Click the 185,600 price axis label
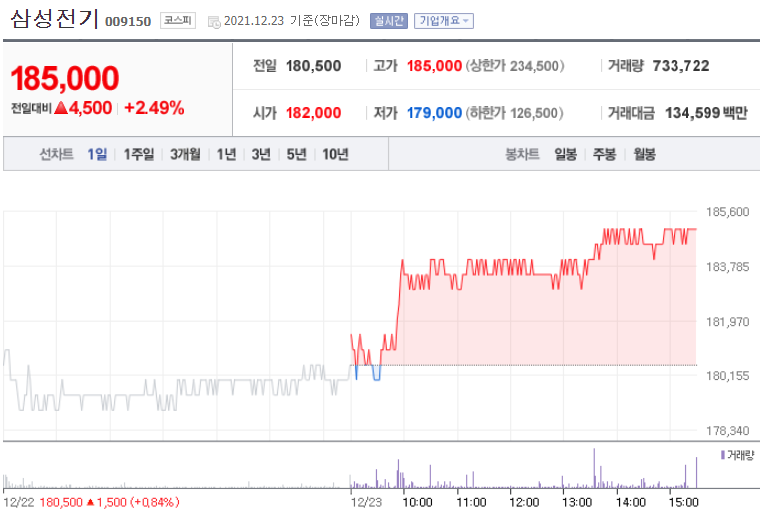The image size is (760, 530). click(728, 212)
